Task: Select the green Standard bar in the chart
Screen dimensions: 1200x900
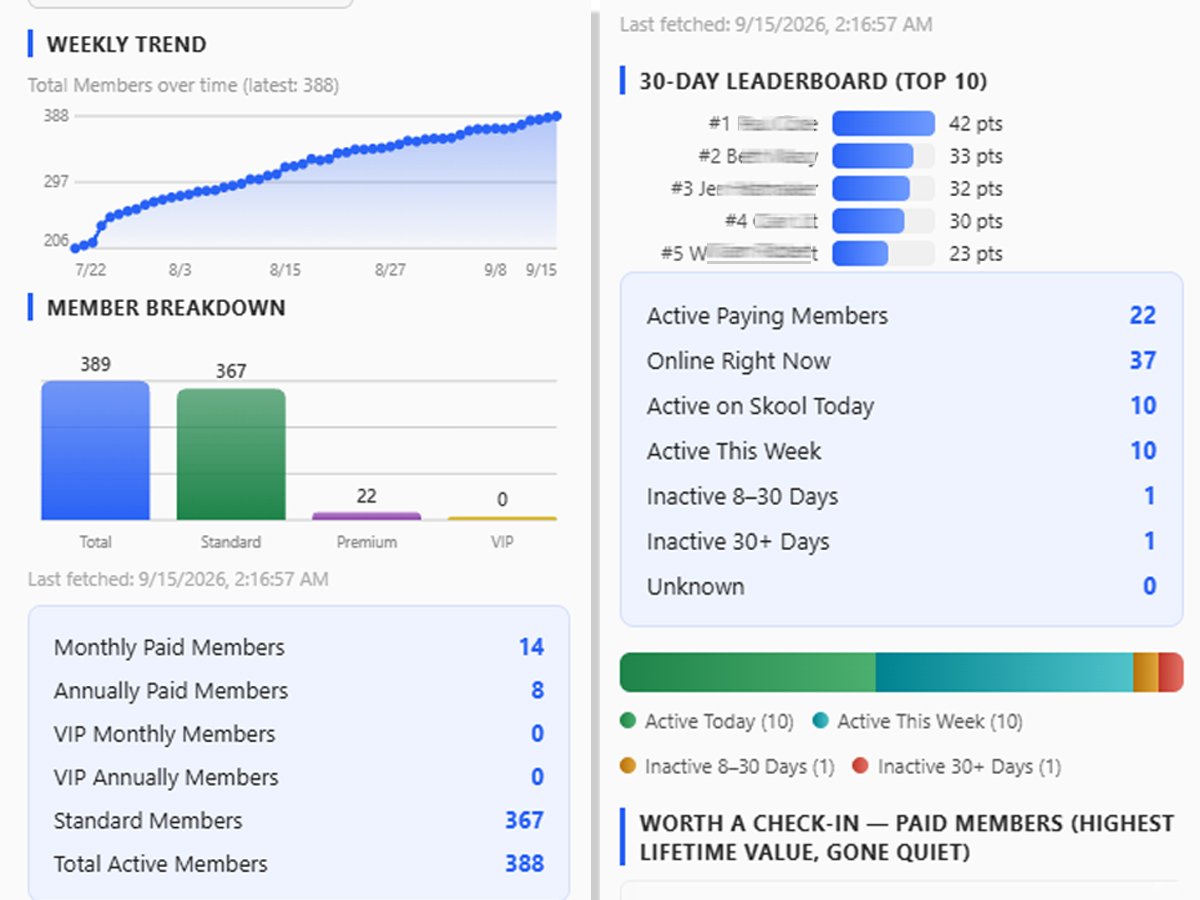Action: (x=231, y=454)
